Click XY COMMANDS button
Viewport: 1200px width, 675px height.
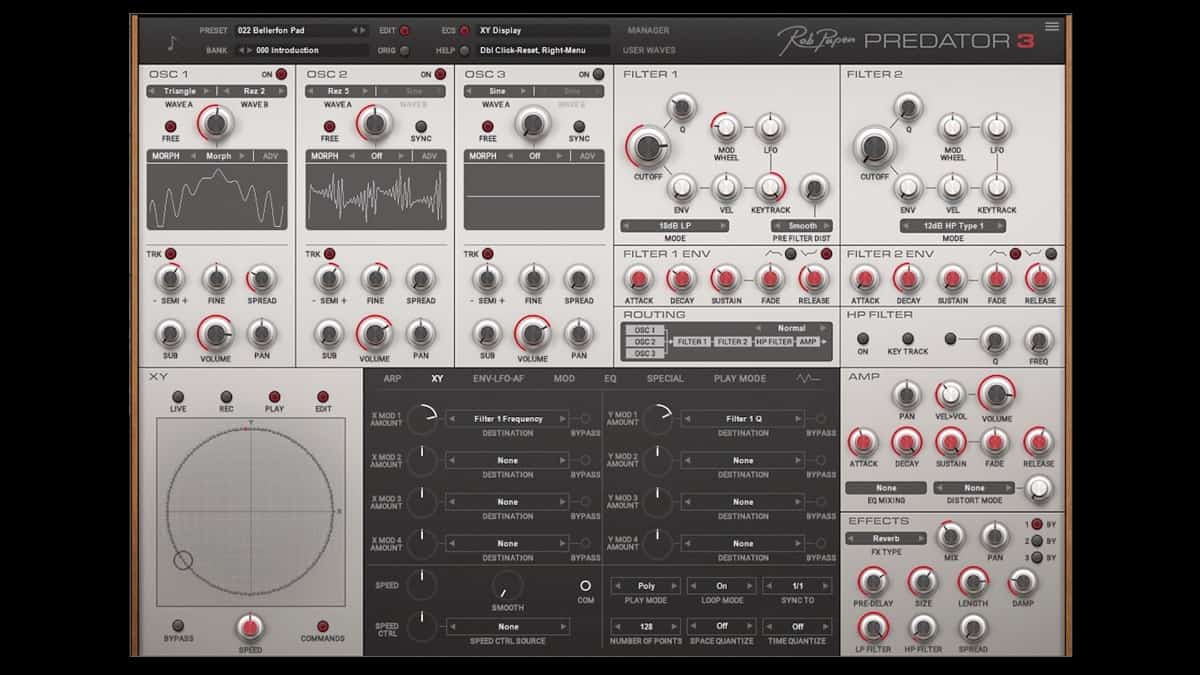tap(322, 626)
